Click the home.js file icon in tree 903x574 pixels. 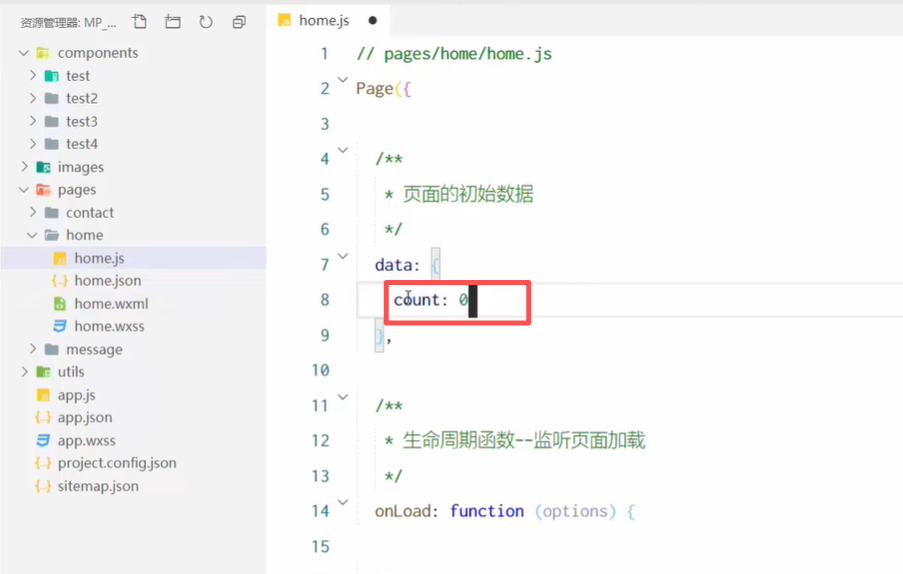point(60,259)
